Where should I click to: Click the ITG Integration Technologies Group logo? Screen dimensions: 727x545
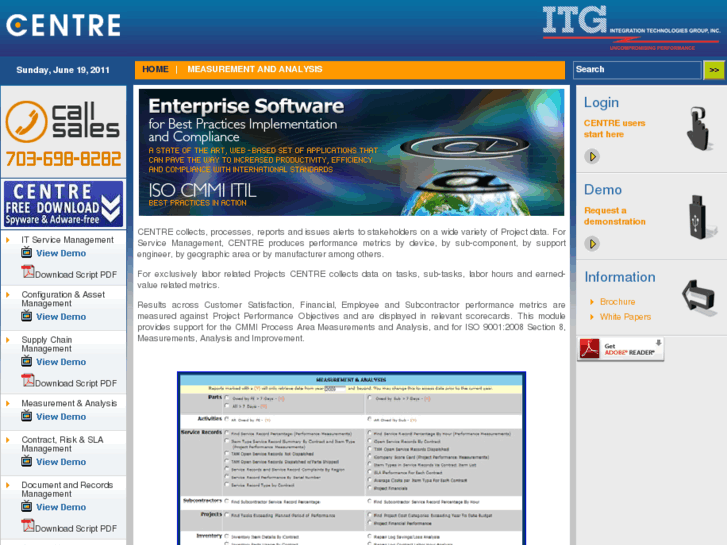pyautogui.click(x=631, y=27)
